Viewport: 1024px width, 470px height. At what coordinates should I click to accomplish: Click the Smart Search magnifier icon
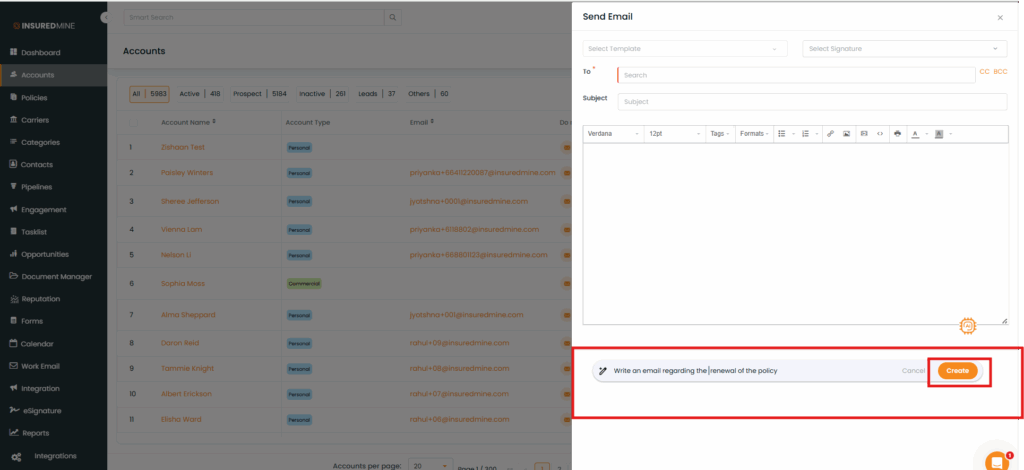393,18
